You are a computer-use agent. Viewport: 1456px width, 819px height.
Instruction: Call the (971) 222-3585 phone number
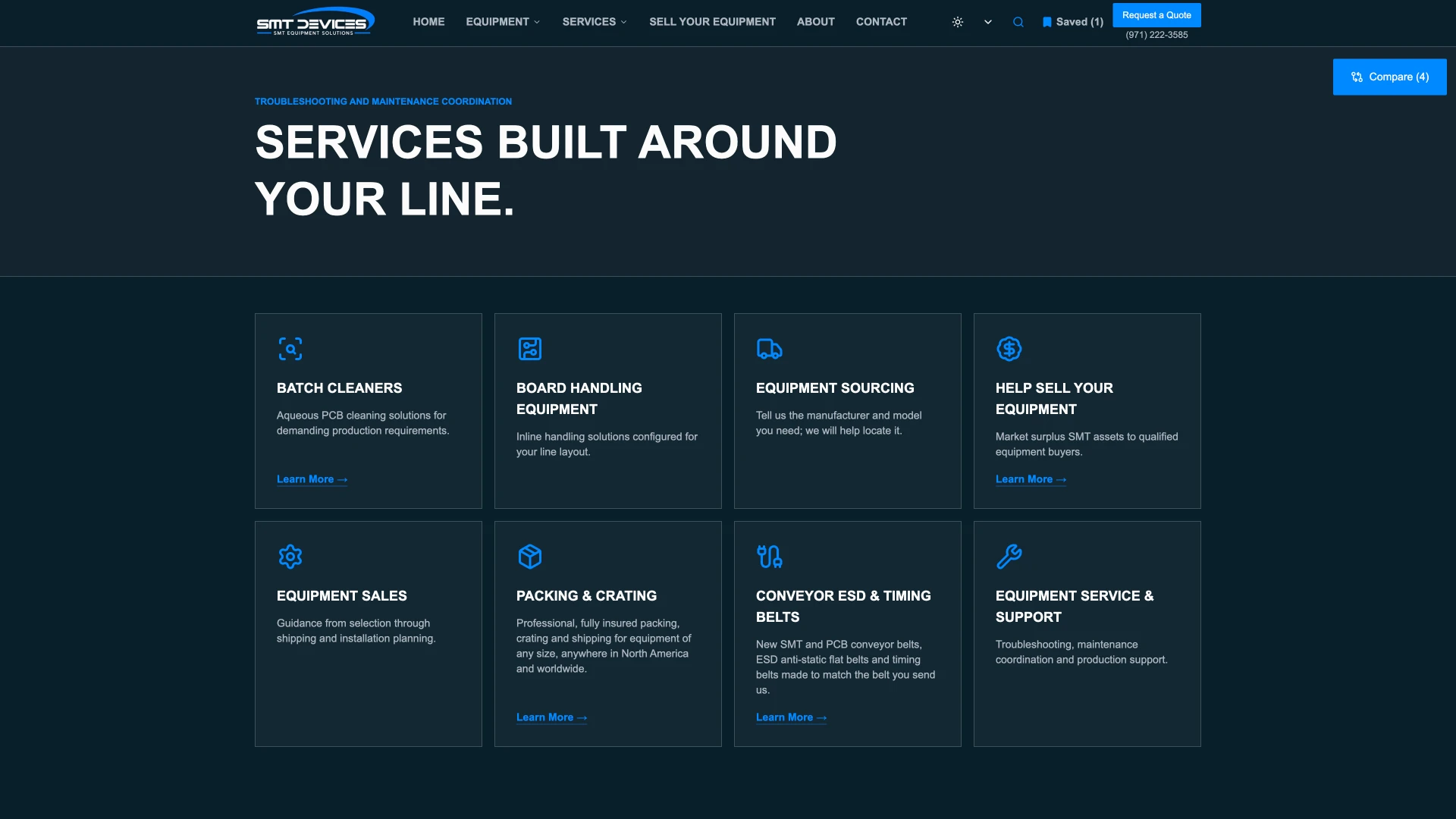click(1156, 35)
